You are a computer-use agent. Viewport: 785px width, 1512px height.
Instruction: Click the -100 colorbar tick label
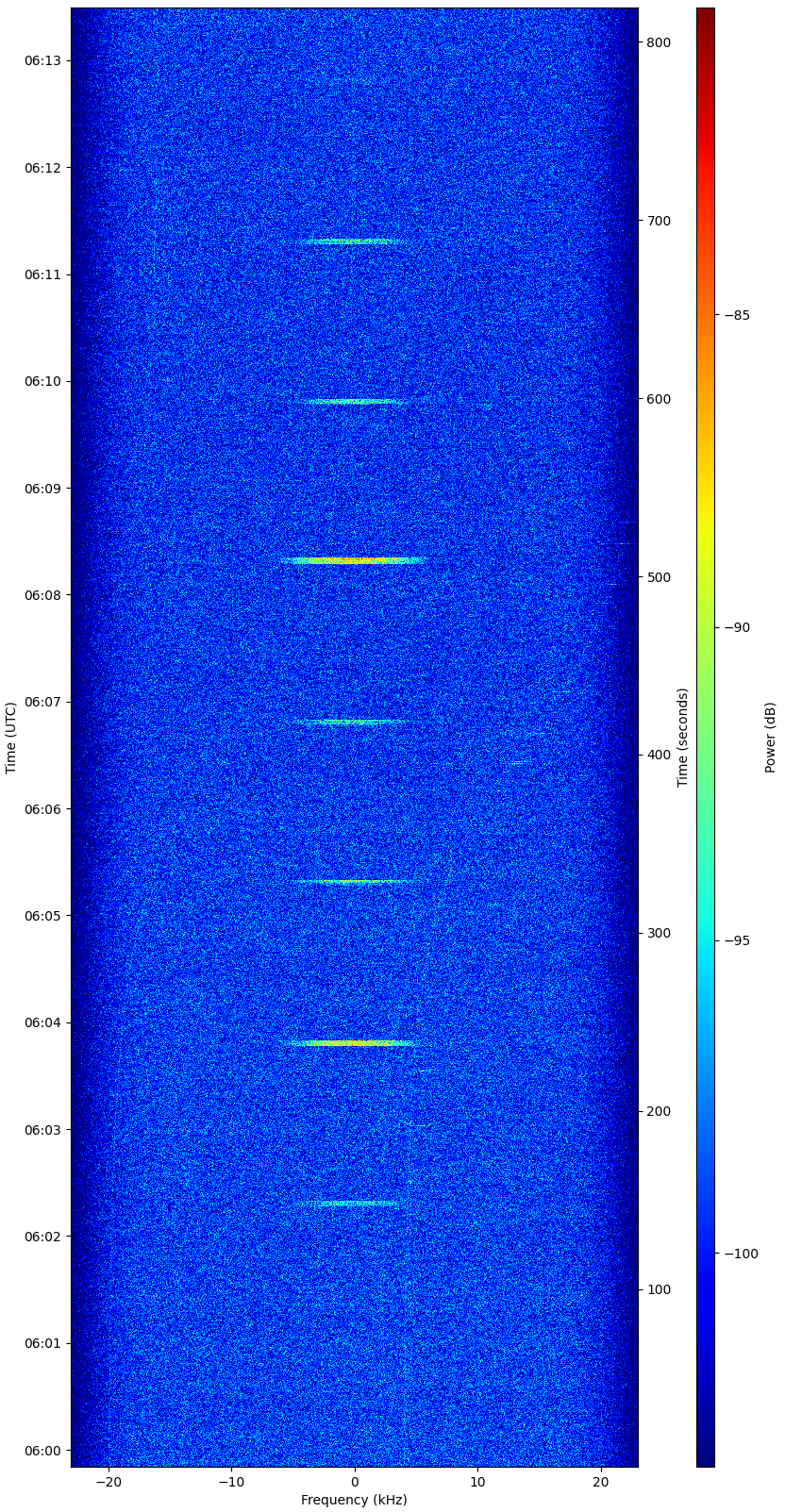(x=739, y=1254)
